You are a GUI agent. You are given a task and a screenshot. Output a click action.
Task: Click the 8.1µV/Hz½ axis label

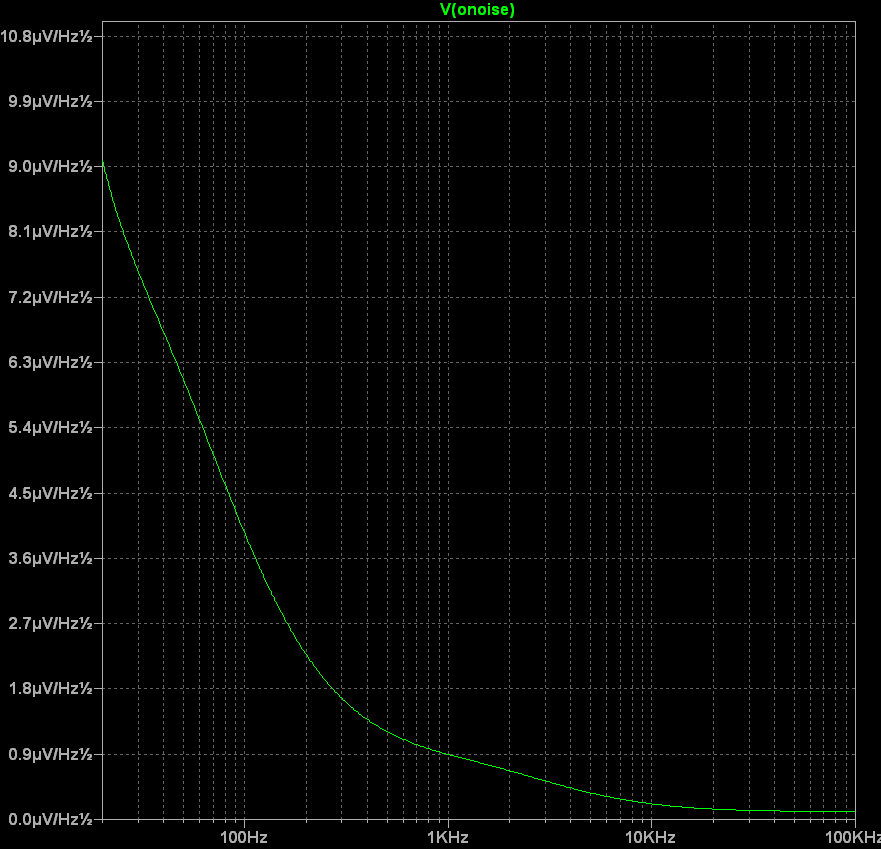tap(50, 231)
